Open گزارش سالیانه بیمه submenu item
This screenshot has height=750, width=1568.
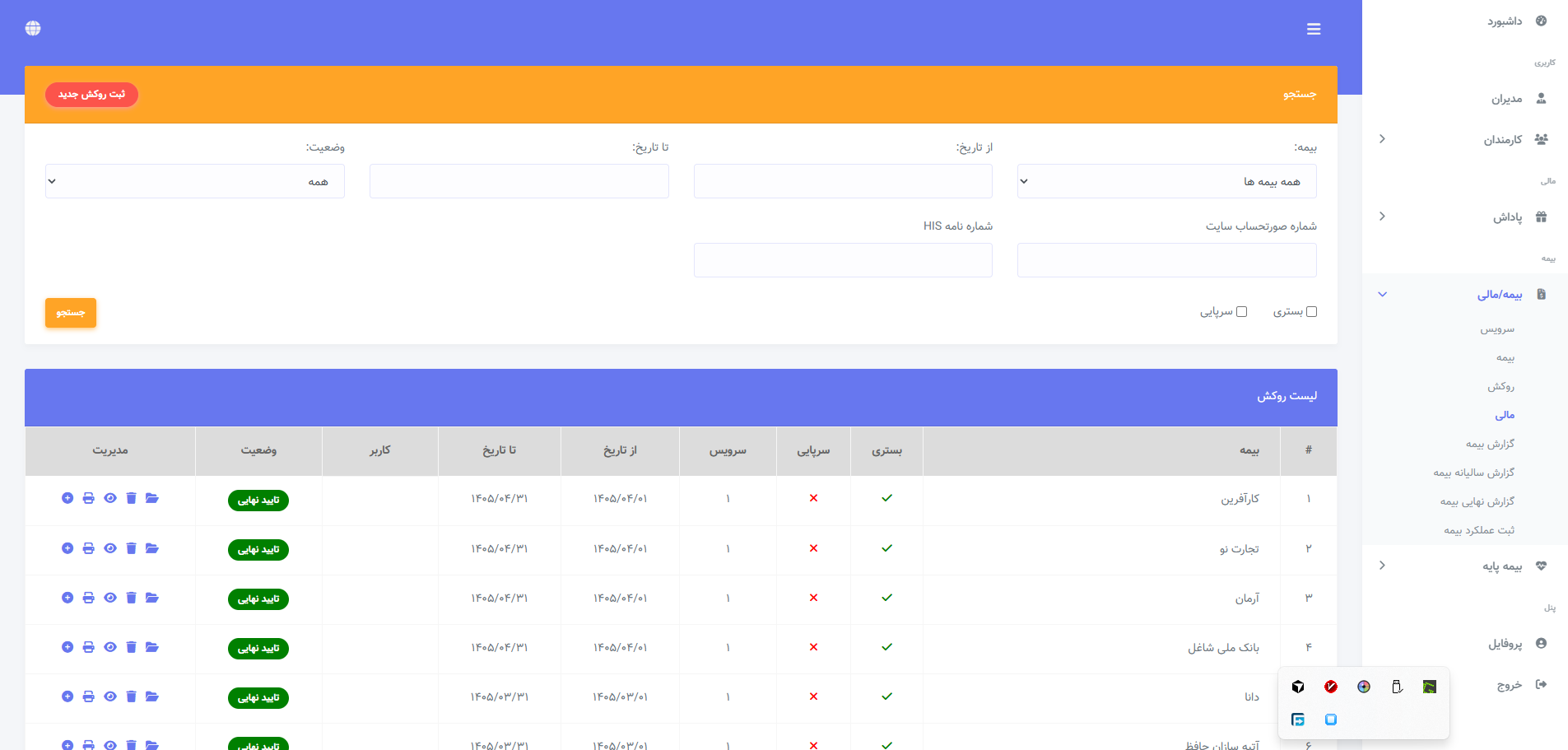point(1473,473)
